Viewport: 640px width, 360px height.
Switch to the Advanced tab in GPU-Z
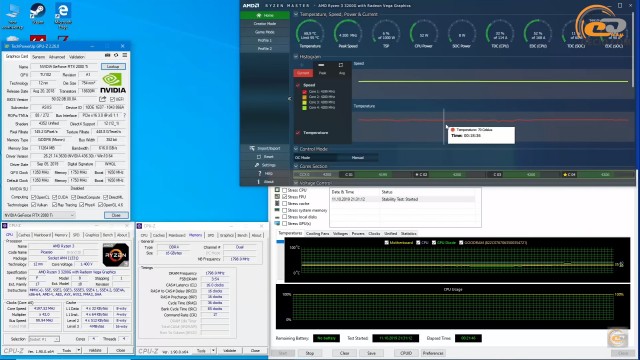pos(57,57)
